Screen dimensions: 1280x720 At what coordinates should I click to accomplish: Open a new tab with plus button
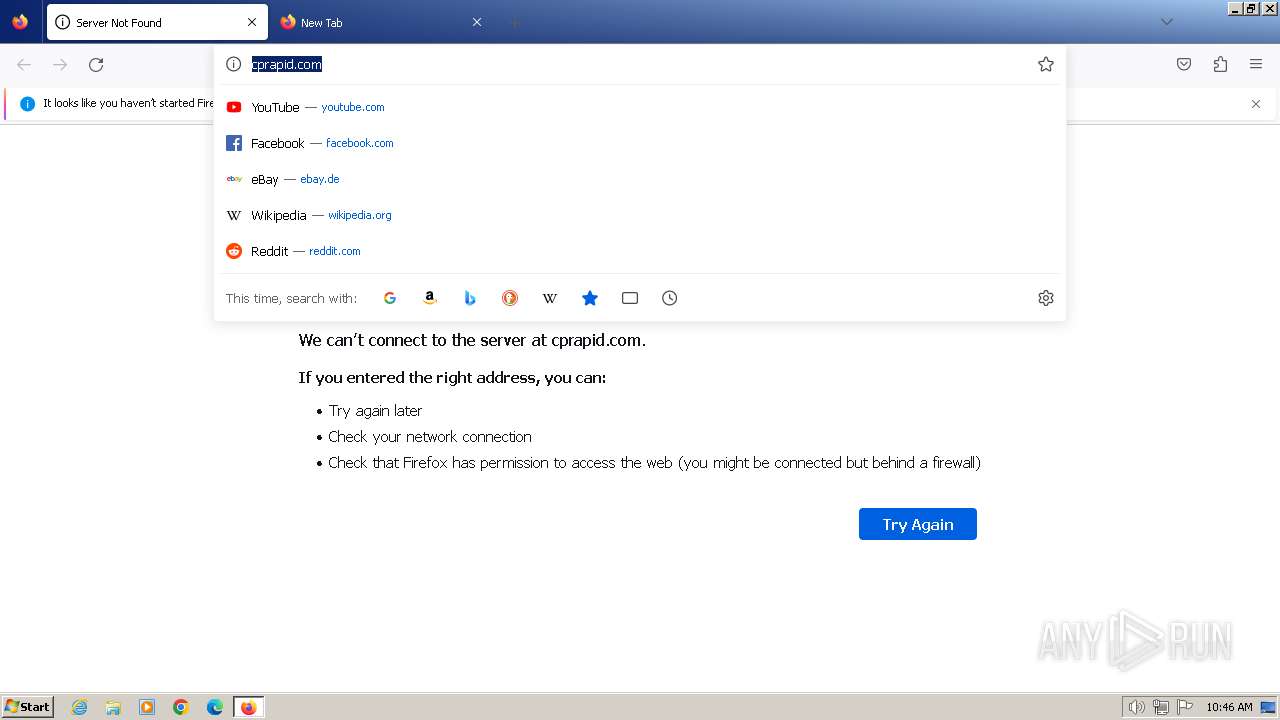click(x=514, y=22)
